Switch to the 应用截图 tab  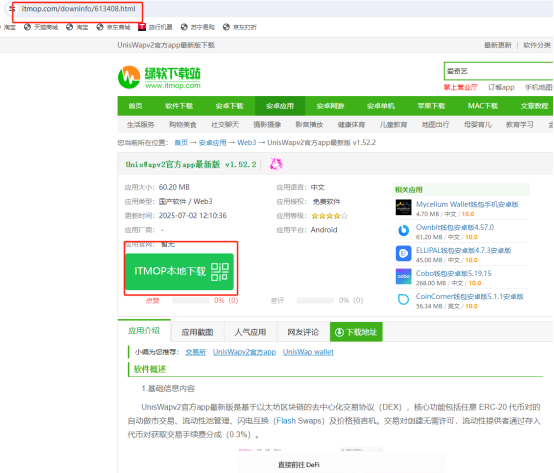[197, 332]
